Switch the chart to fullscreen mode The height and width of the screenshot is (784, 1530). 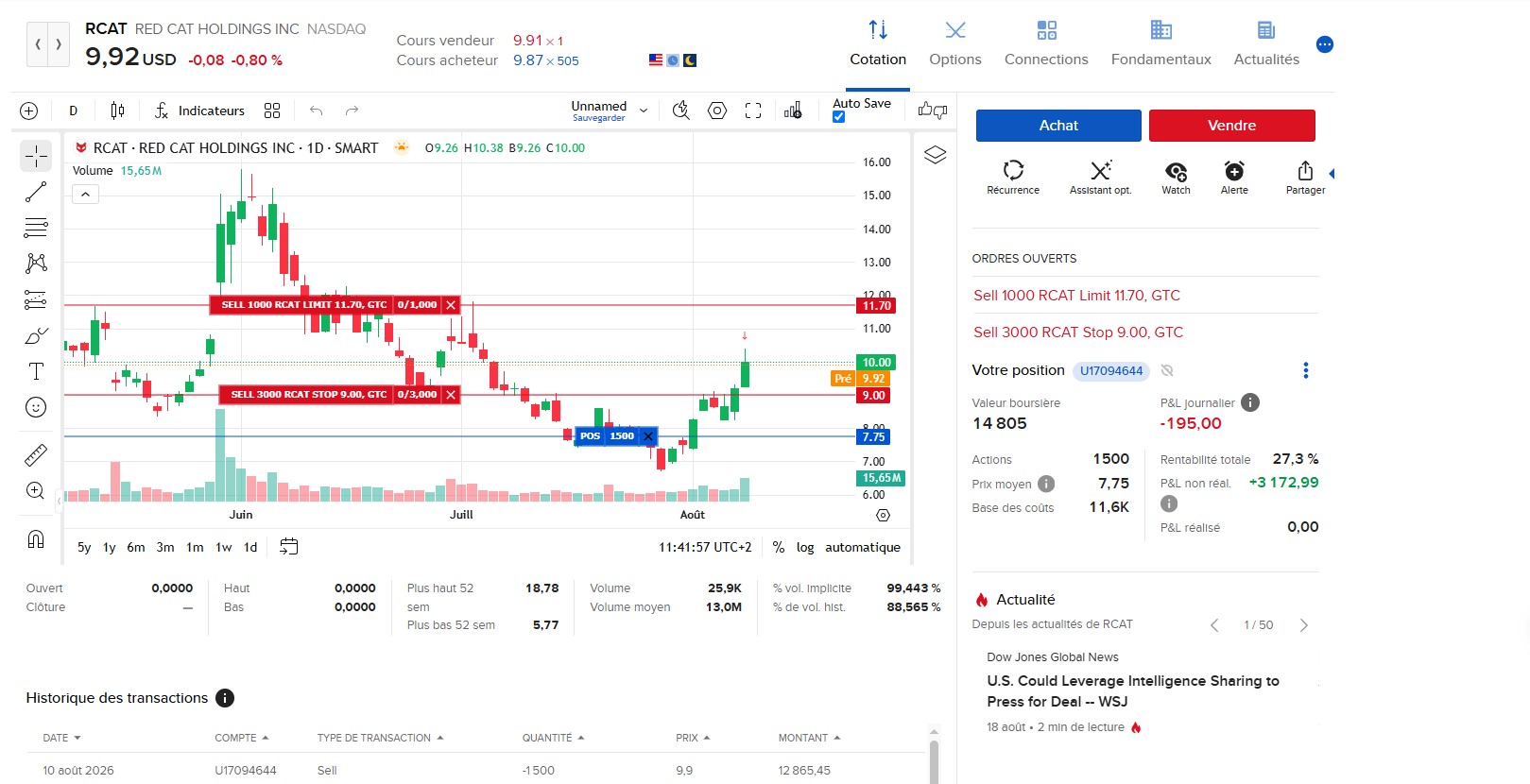(x=753, y=111)
